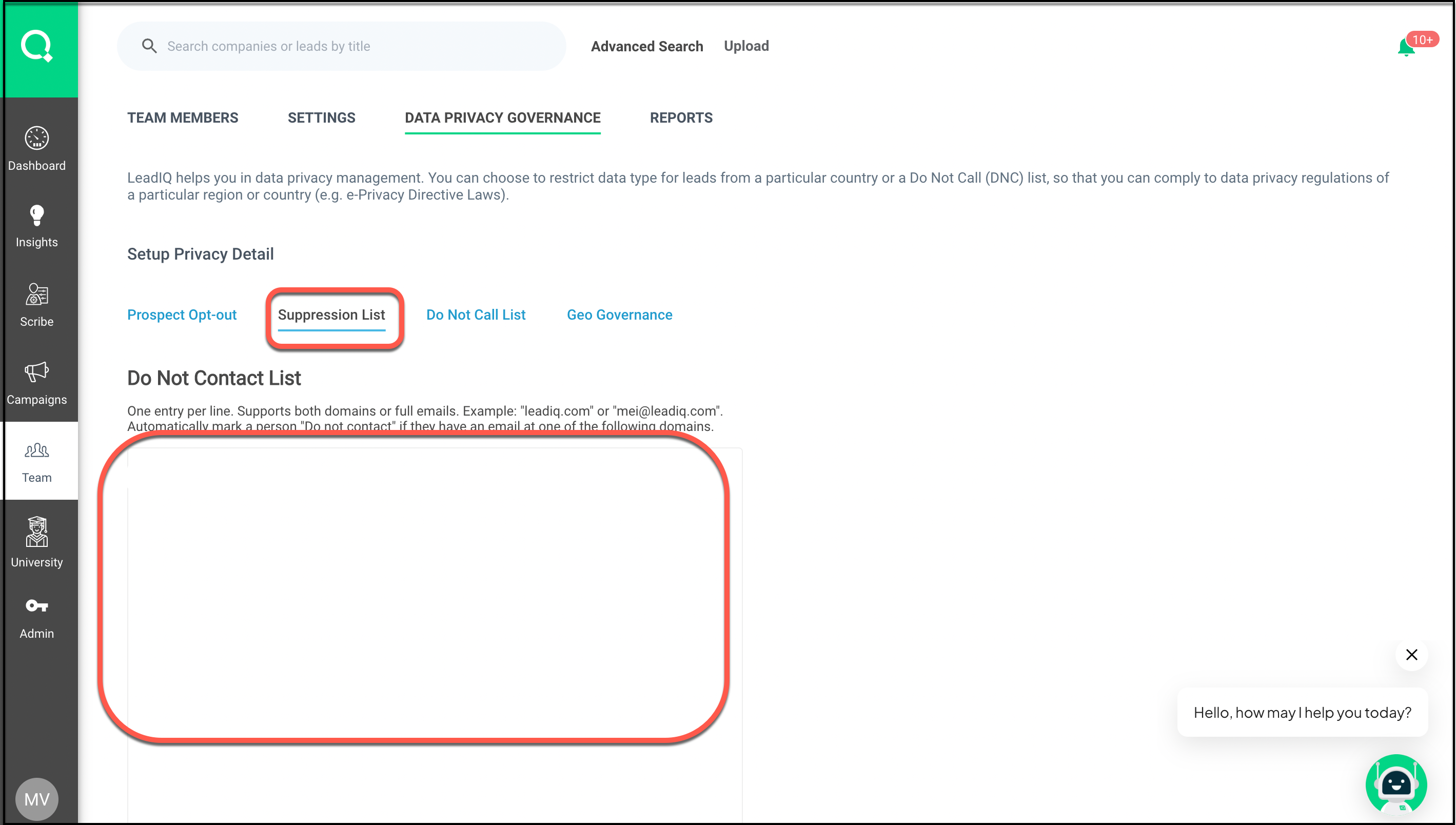
Task: Switch to the Reports tab
Action: [x=681, y=118]
